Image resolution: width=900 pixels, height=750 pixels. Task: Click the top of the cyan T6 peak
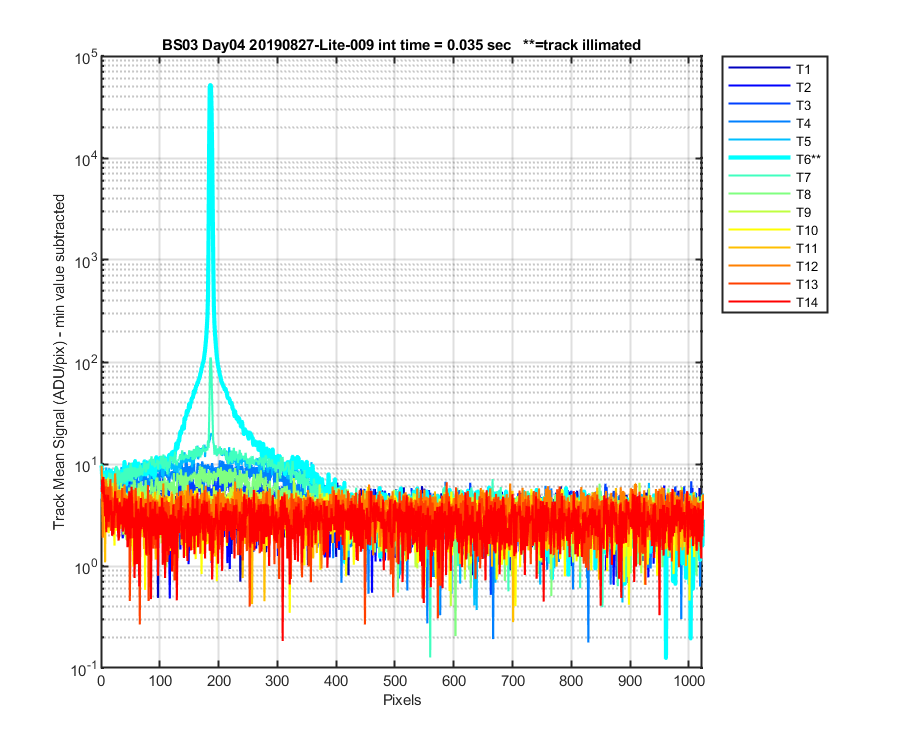click(x=211, y=86)
